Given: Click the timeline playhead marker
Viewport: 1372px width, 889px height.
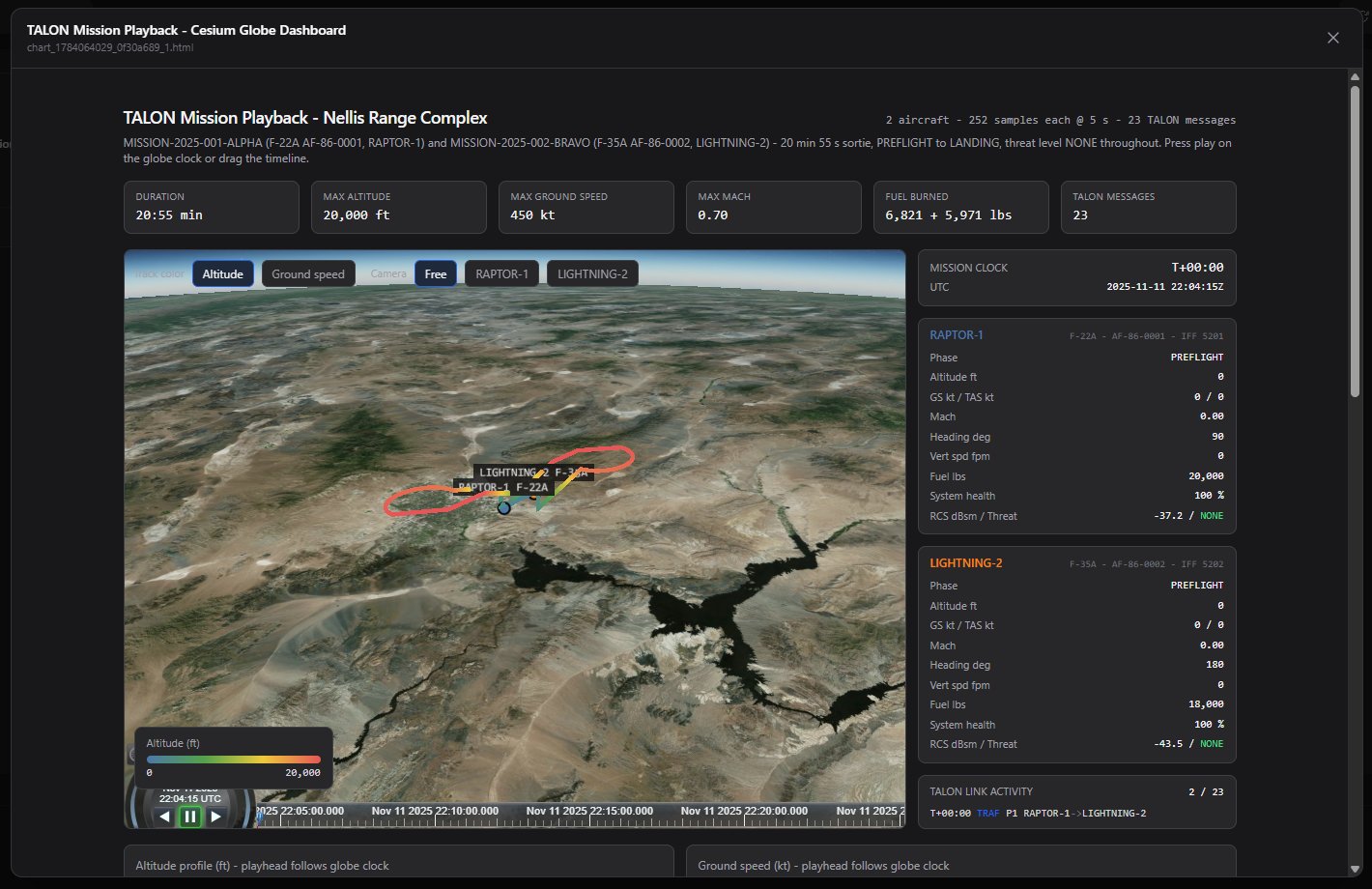Looking at the screenshot, I should [259, 817].
